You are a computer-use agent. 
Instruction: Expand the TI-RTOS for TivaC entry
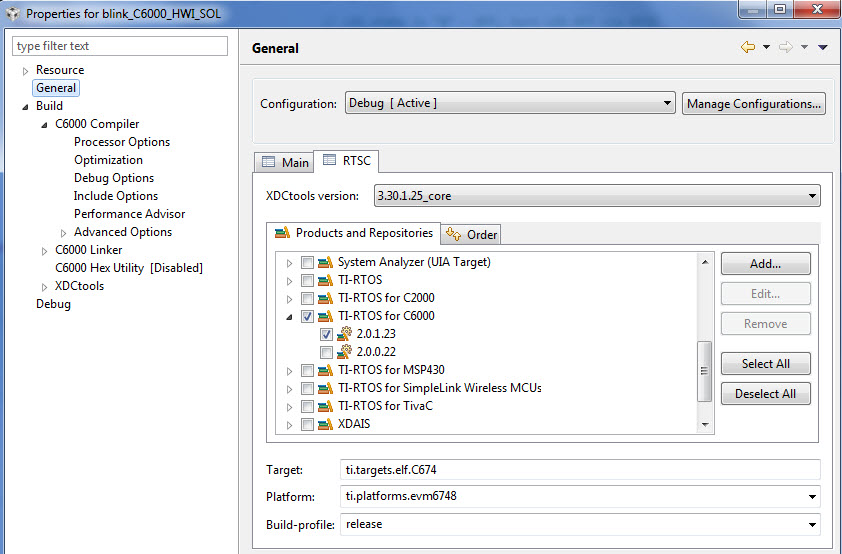point(289,407)
